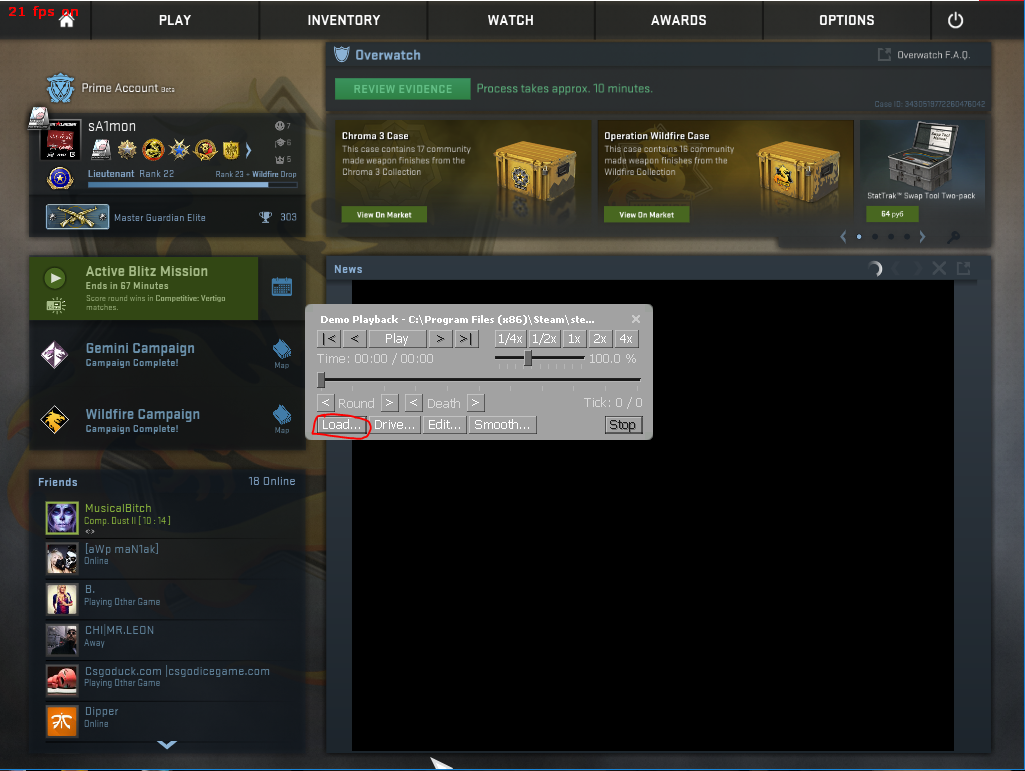Select friend Csgoduck.com

click(171, 680)
